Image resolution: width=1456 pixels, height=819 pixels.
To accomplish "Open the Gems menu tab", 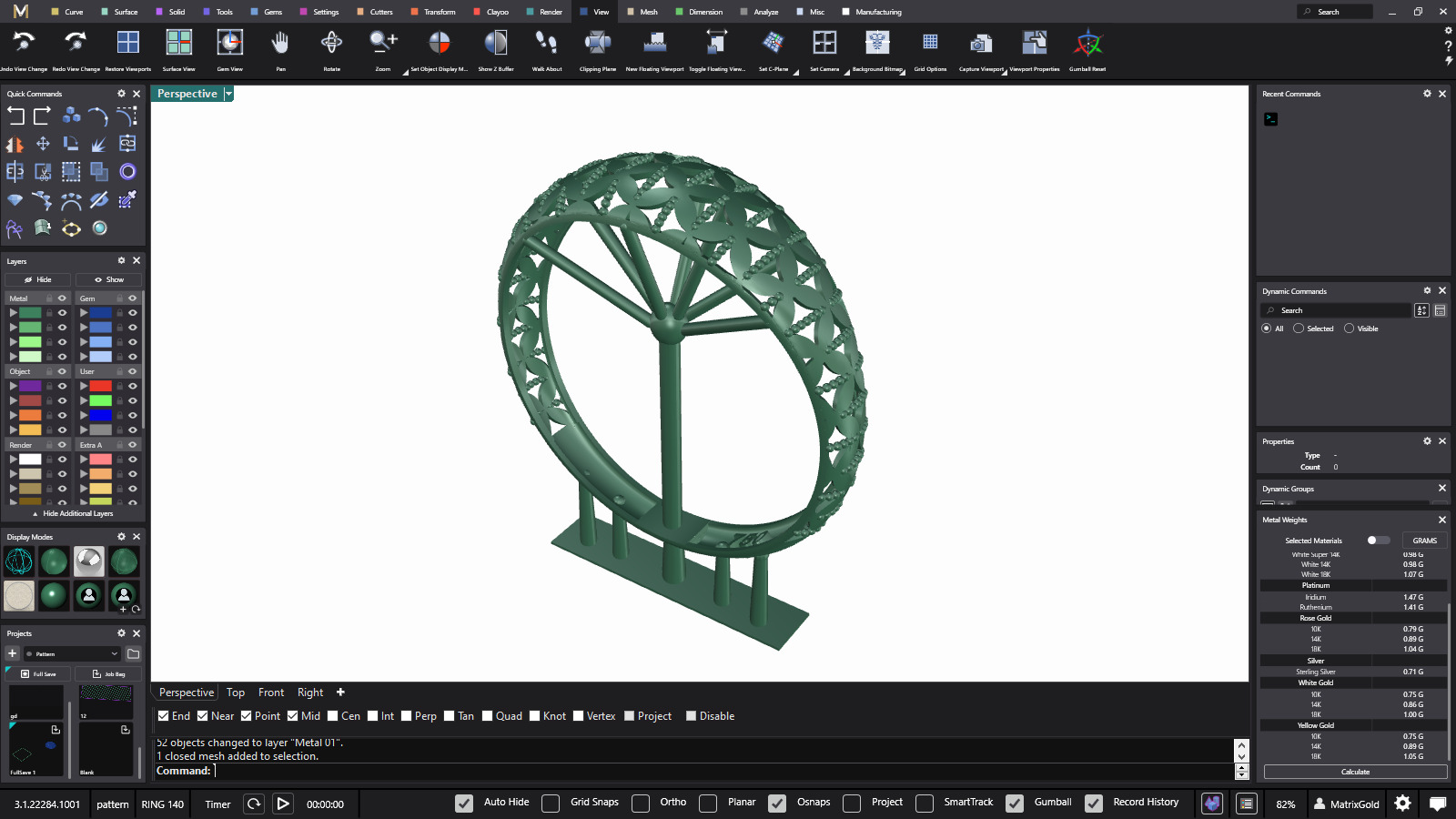I will pyautogui.click(x=268, y=12).
